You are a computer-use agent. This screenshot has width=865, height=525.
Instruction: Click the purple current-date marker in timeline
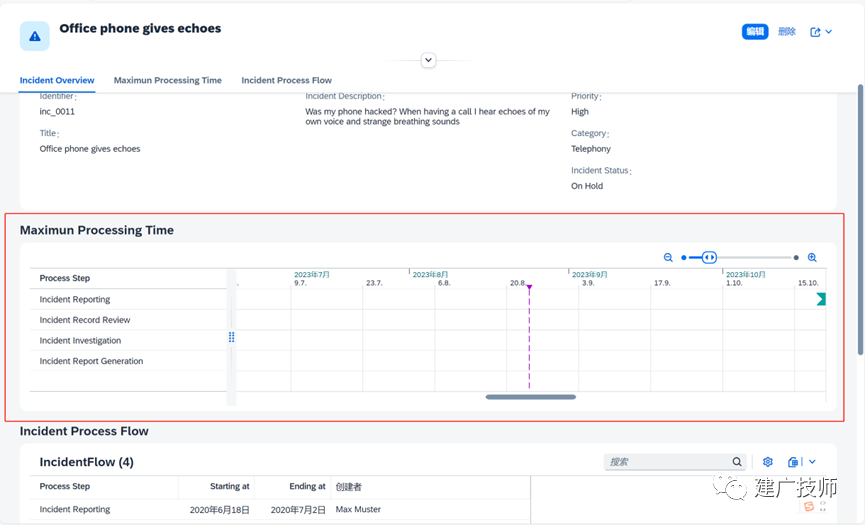click(x=529, y=287)
